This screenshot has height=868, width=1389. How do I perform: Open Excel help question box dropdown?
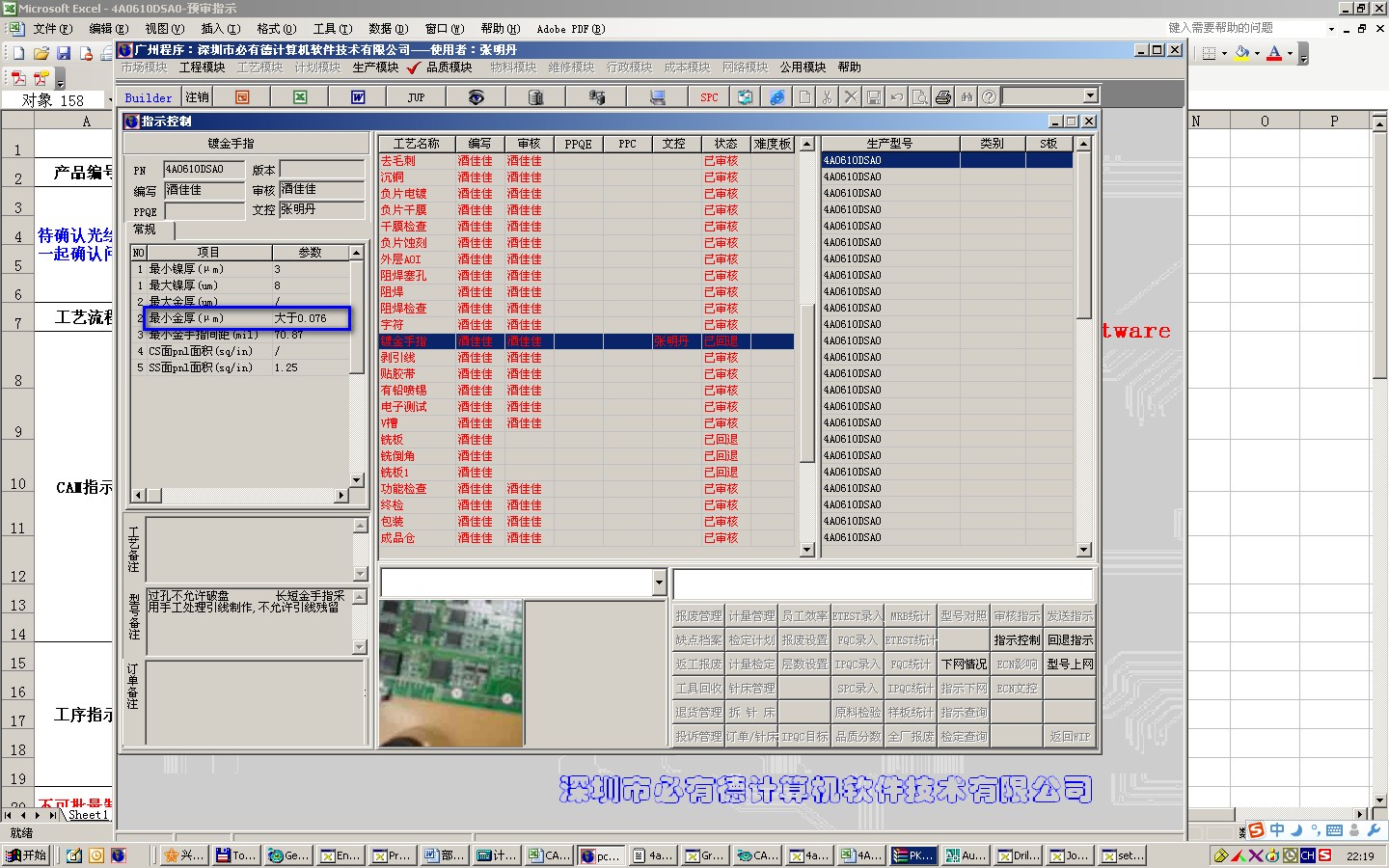click(1331, 29)
